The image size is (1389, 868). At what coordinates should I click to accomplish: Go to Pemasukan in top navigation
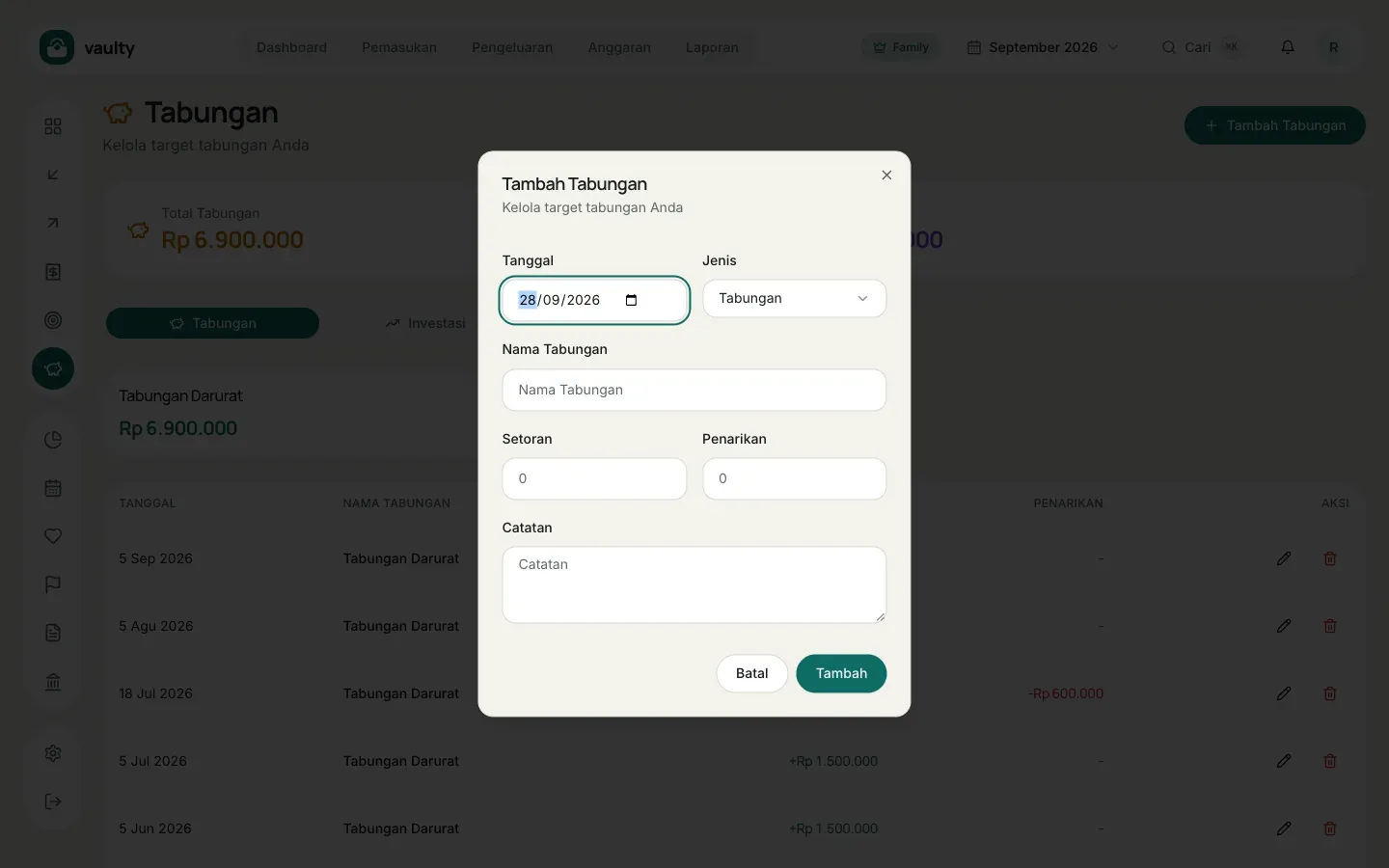click(399, 47)
